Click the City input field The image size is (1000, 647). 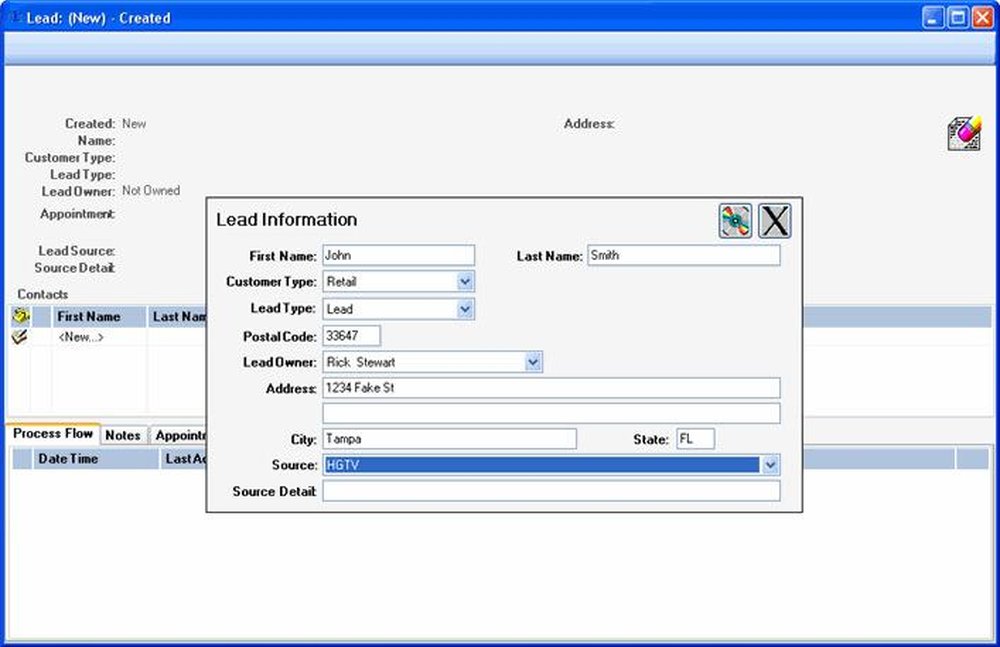(450, 439)
